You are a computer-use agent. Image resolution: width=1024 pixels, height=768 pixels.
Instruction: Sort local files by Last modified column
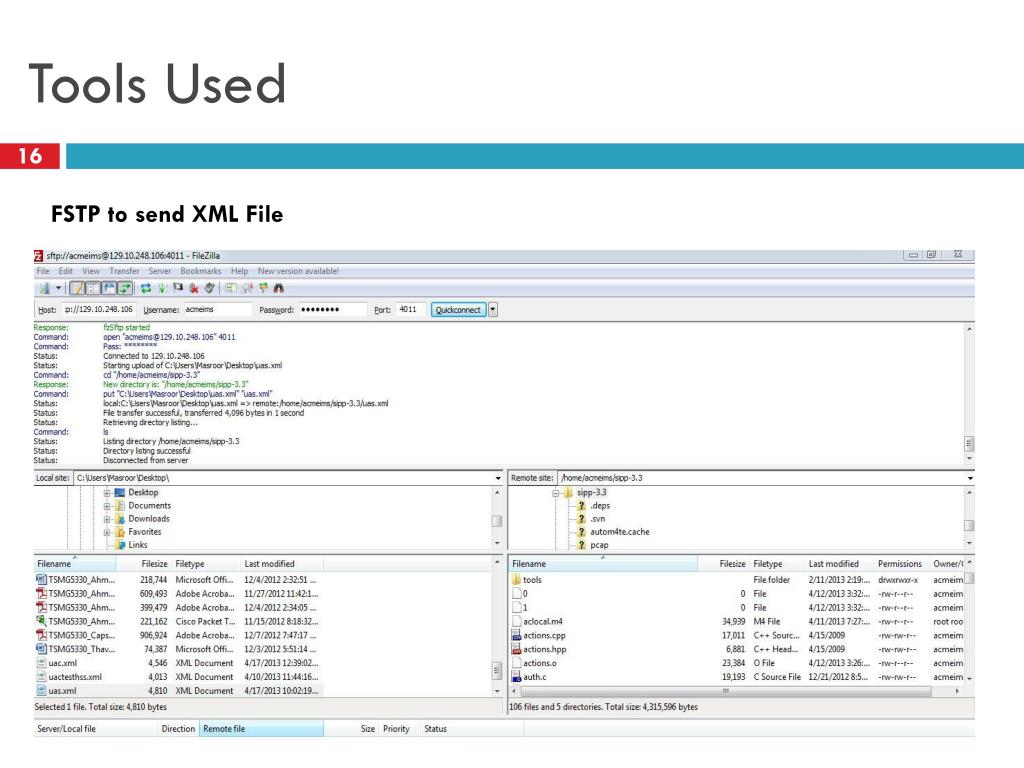click(x=281, y=564)
